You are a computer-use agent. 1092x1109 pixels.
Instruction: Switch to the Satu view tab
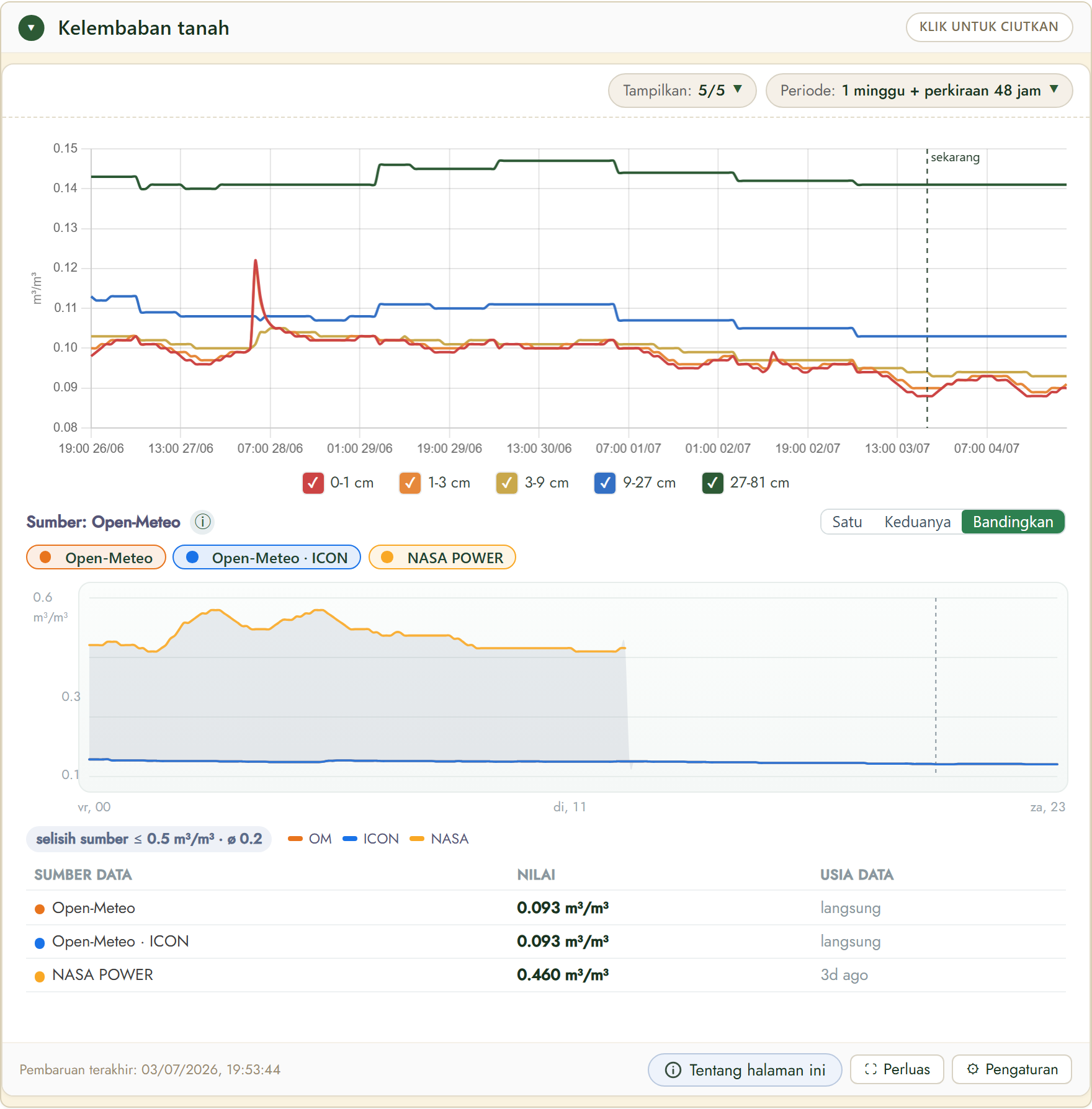tap(847, 522)
